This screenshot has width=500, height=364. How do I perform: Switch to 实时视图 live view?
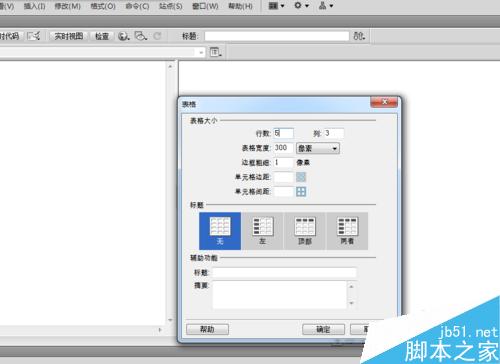click(69, 36)
